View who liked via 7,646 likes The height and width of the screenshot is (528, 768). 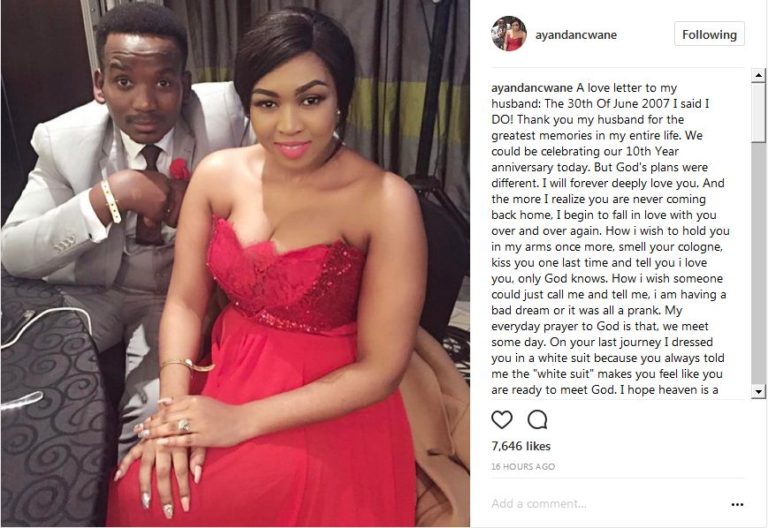coord(521,446)
